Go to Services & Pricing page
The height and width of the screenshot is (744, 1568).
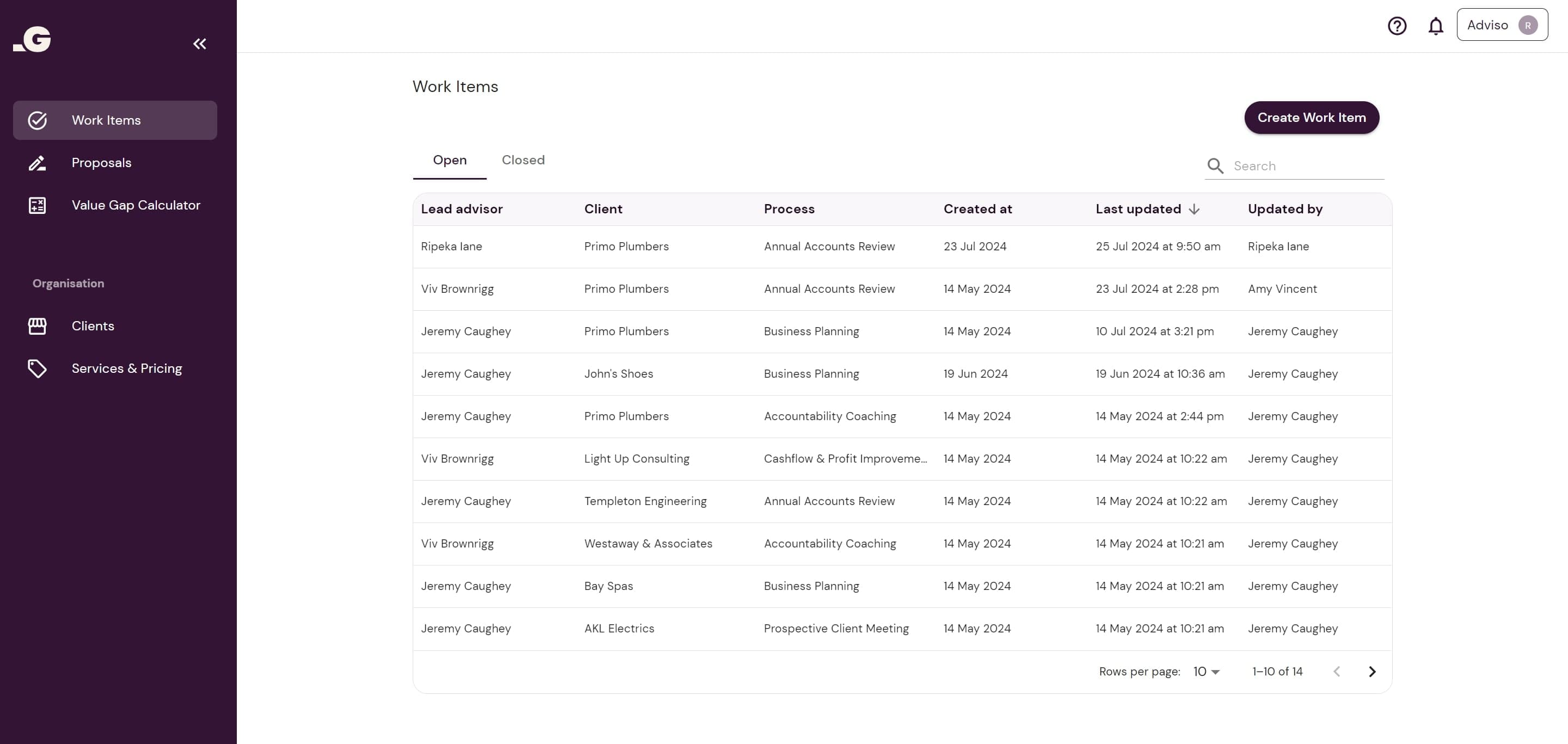click(x=115, y=368)
